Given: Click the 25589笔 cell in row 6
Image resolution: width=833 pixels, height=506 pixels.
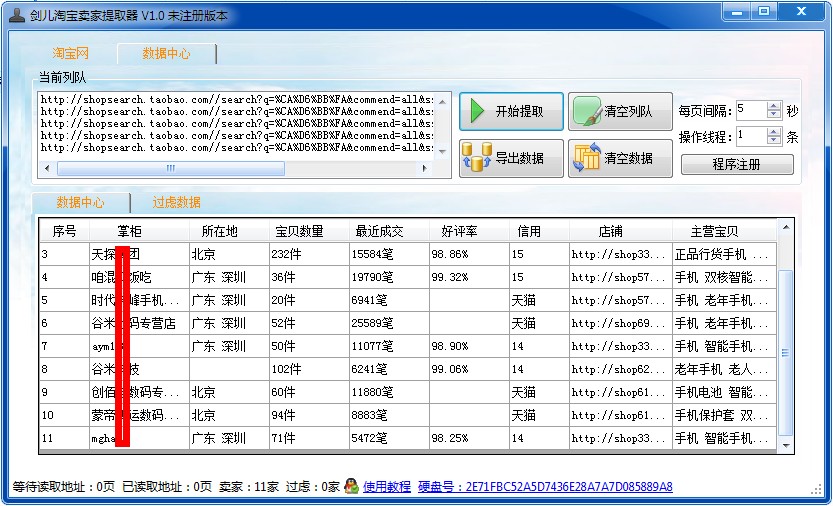Looking at the screenshot, I should point(389,323).
